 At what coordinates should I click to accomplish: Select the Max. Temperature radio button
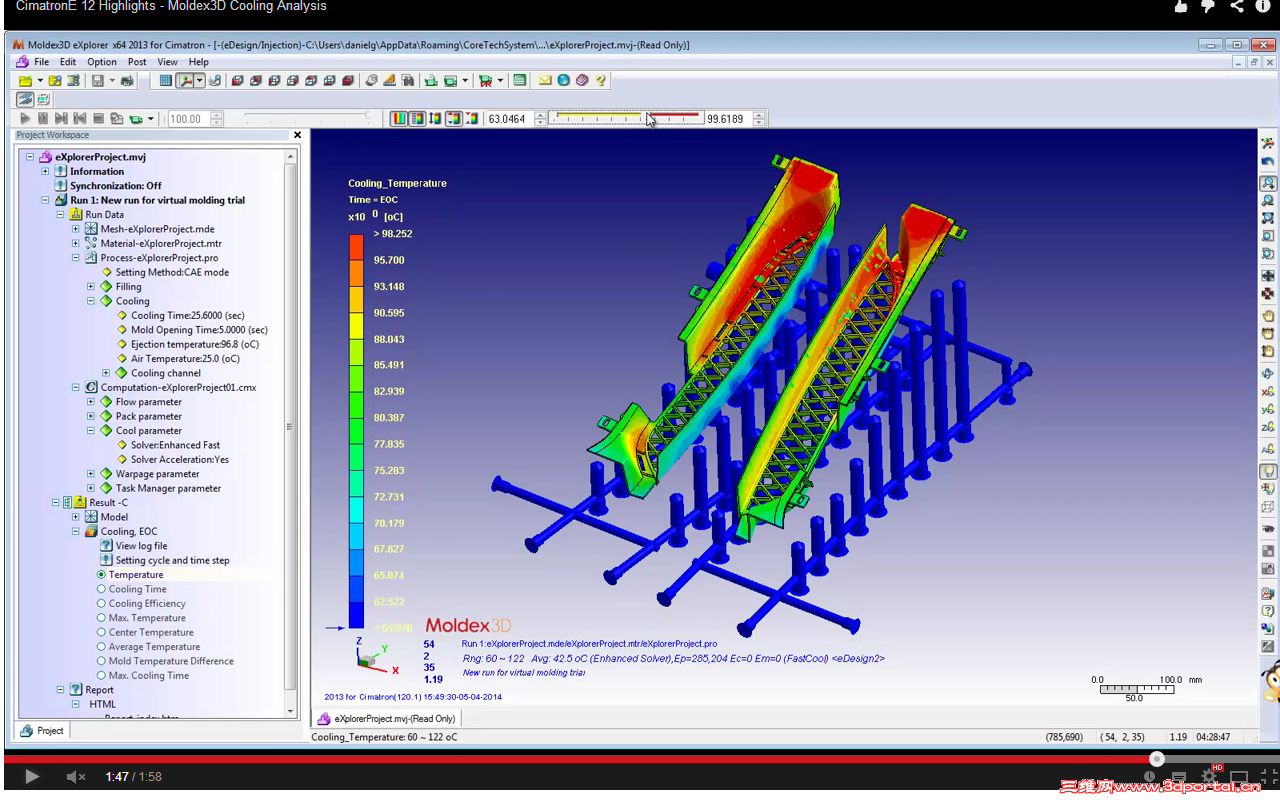(x=101, y=618)
